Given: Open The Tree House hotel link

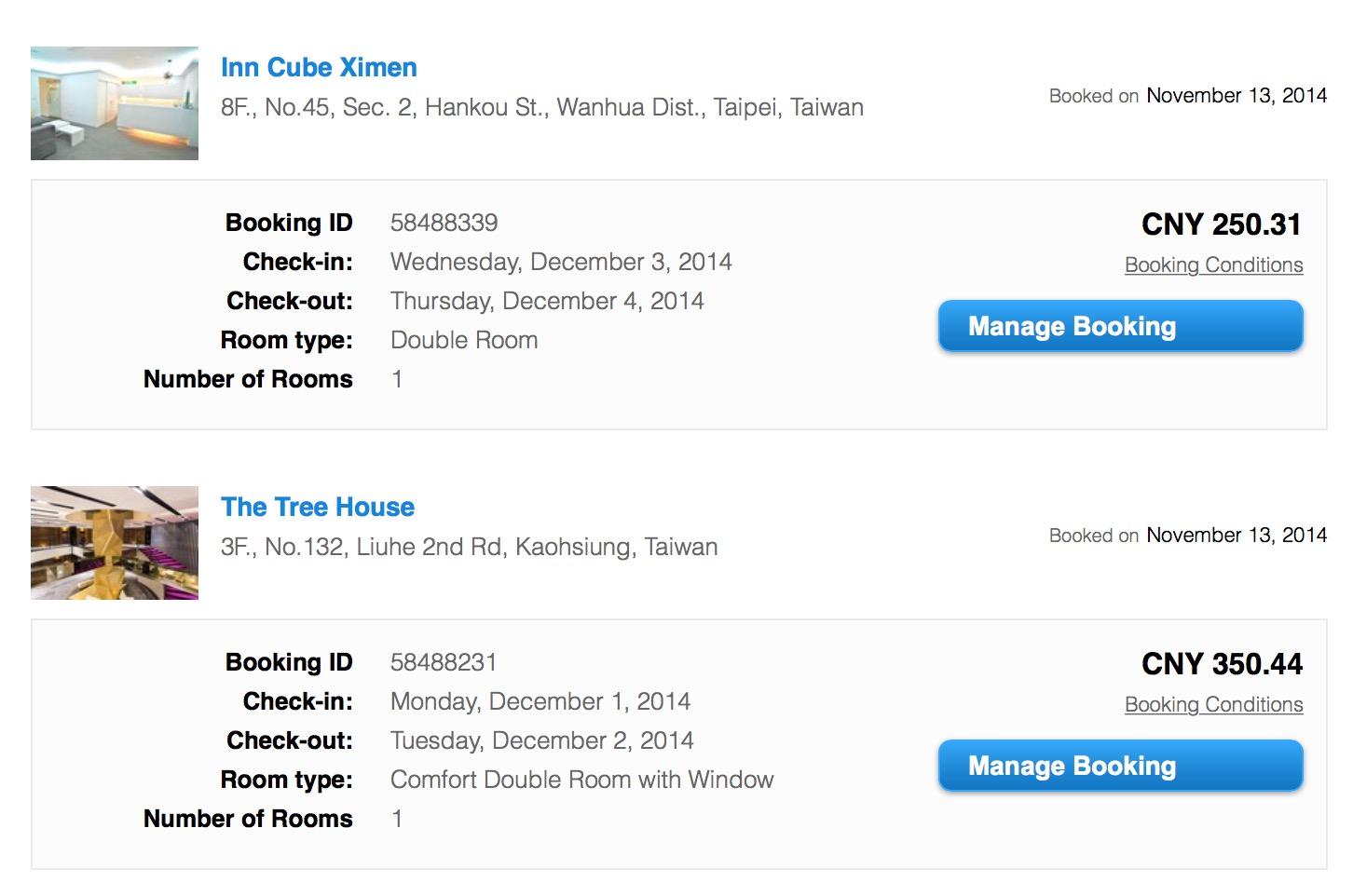Looking at the screenshot, I should [318, 508].
